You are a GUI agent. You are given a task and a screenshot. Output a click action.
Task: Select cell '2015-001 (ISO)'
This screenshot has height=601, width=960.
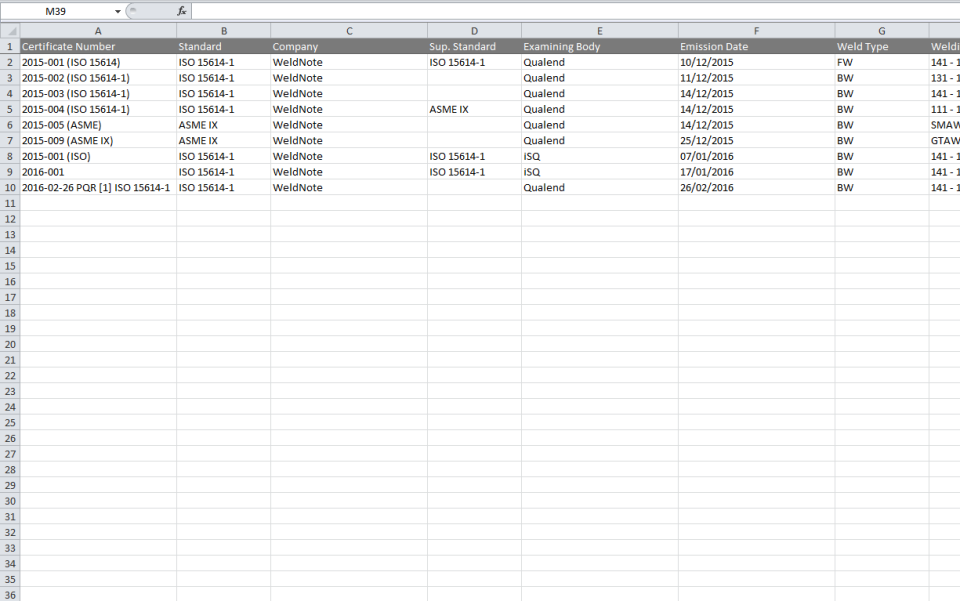98,156
